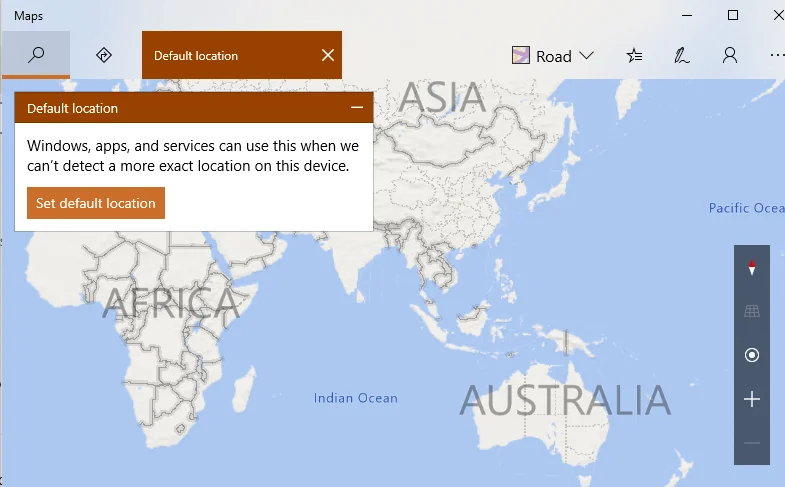Open the Windows Ink toolbar pen icon
Screen dimensions: 785x487
[681, 56]
